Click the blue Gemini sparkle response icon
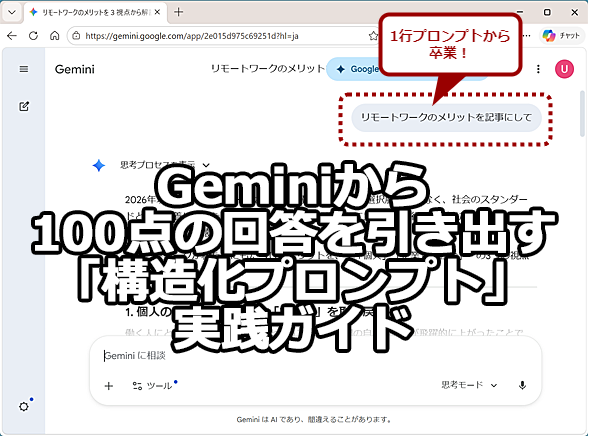 99,165
